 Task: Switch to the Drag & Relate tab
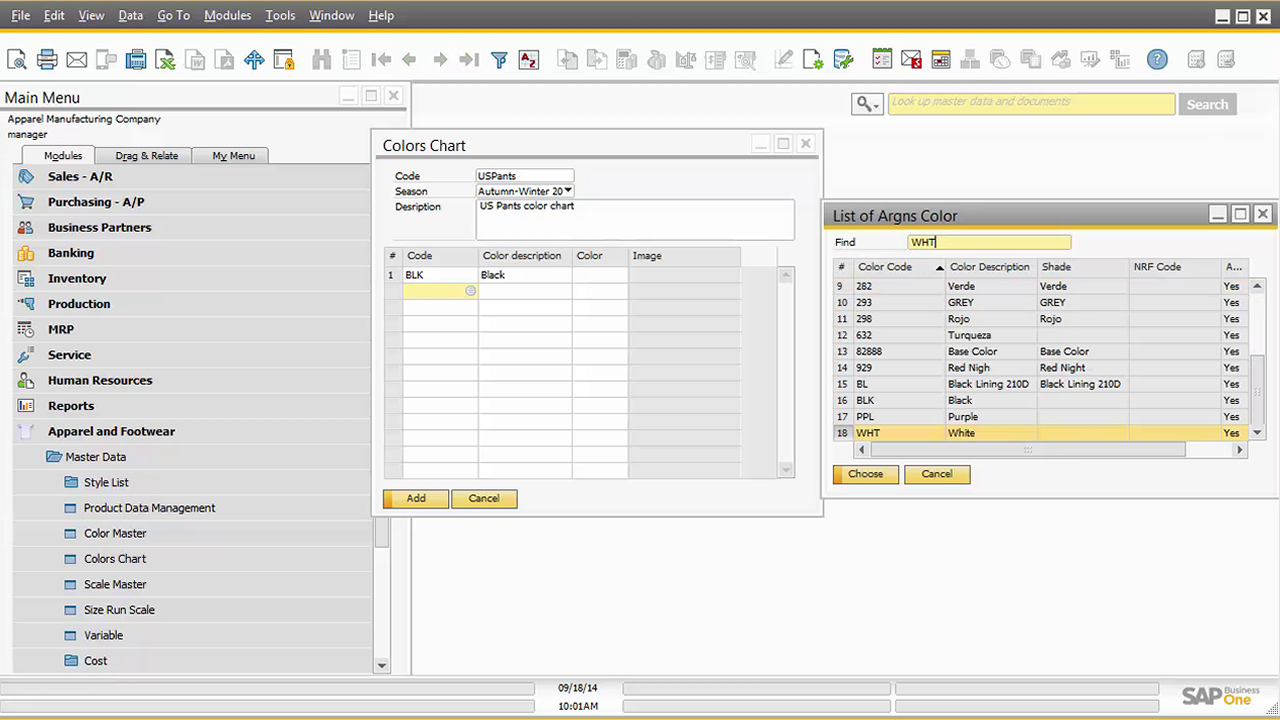pyautogui.click(x=146, y=155)
